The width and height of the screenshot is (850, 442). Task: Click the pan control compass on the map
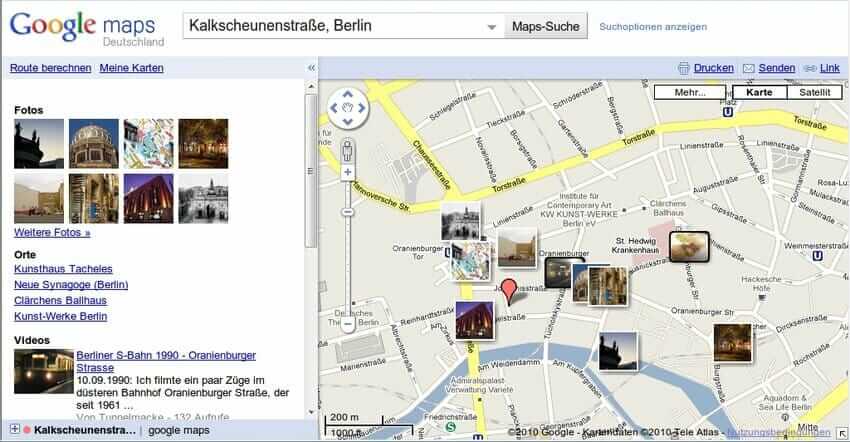(x=348, y=109)
